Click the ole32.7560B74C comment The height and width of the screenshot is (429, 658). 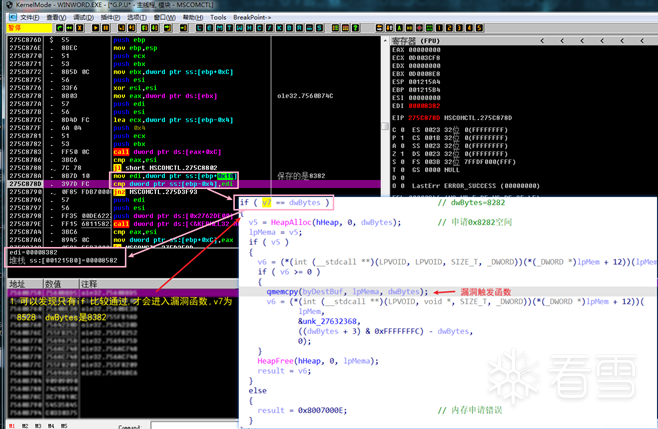click(x=305, y=96)
